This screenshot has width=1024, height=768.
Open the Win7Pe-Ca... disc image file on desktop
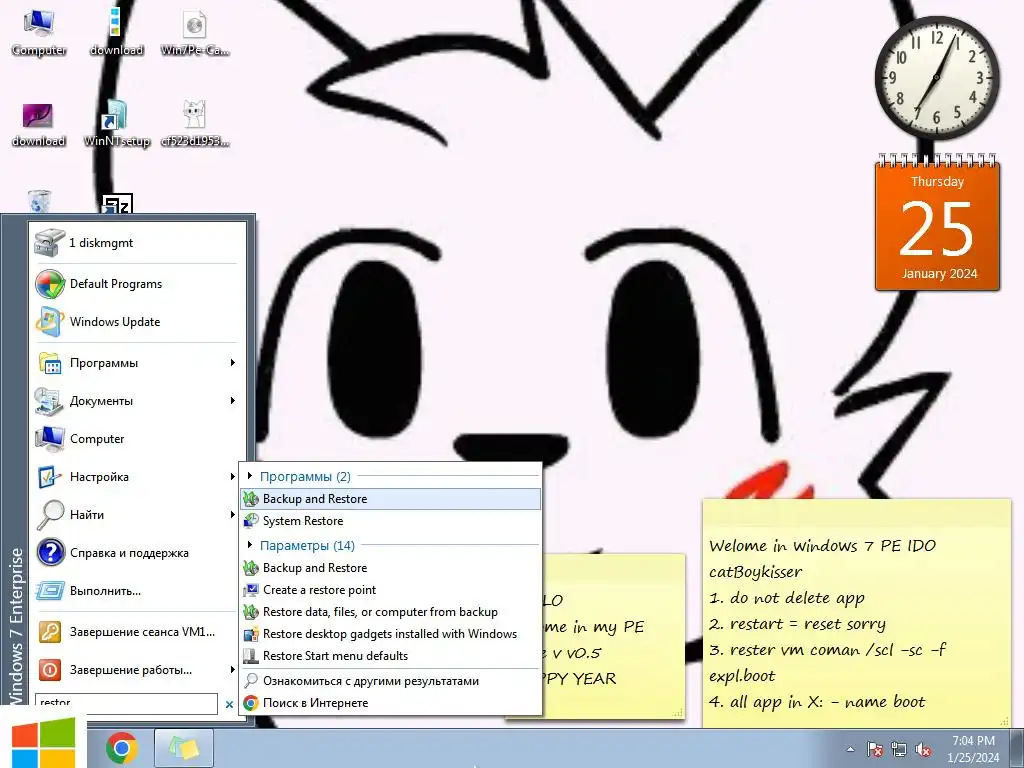pyautogui.click(x=194, y=33)
